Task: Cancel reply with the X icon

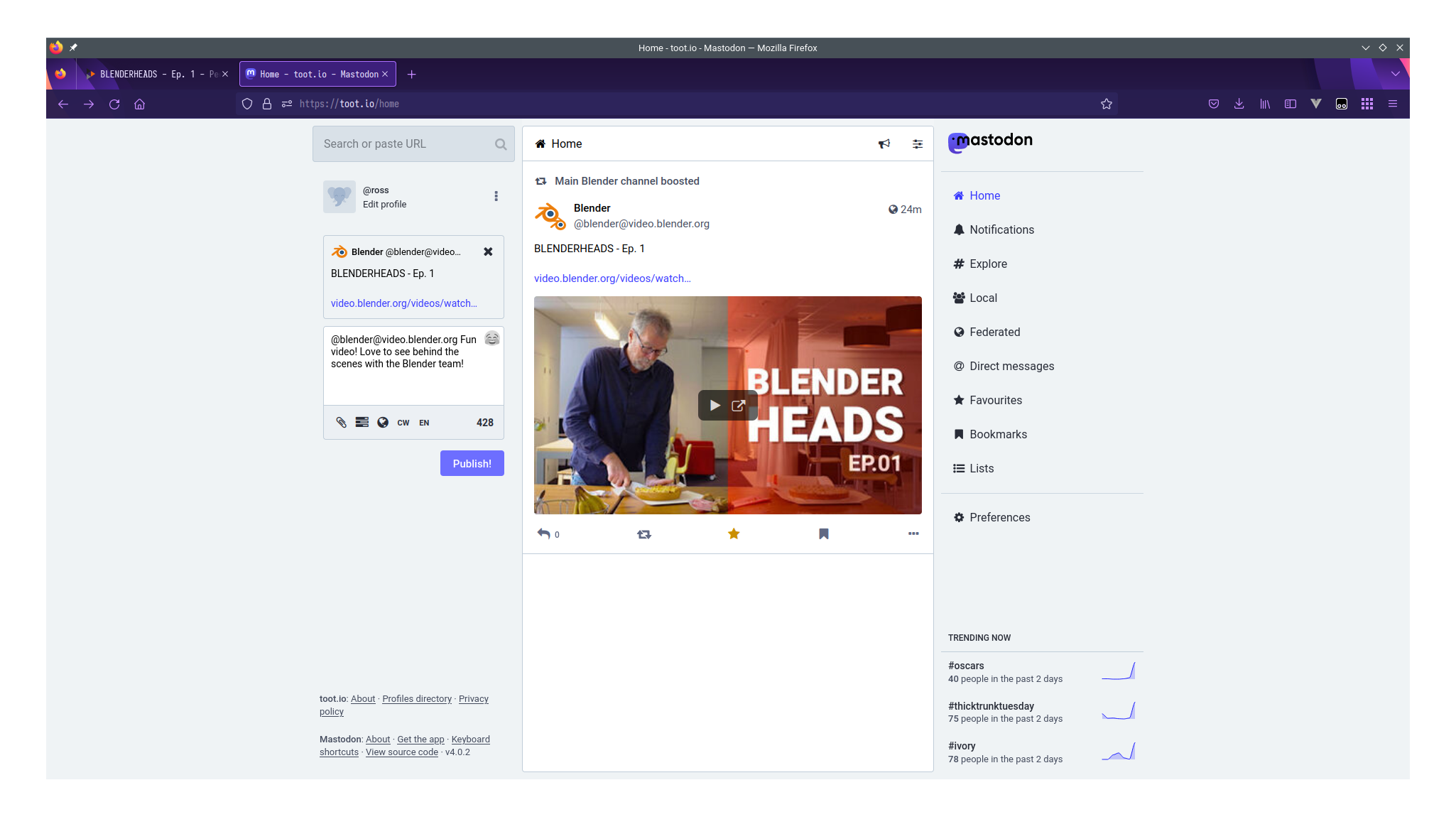Action: (x=488, y=251)
